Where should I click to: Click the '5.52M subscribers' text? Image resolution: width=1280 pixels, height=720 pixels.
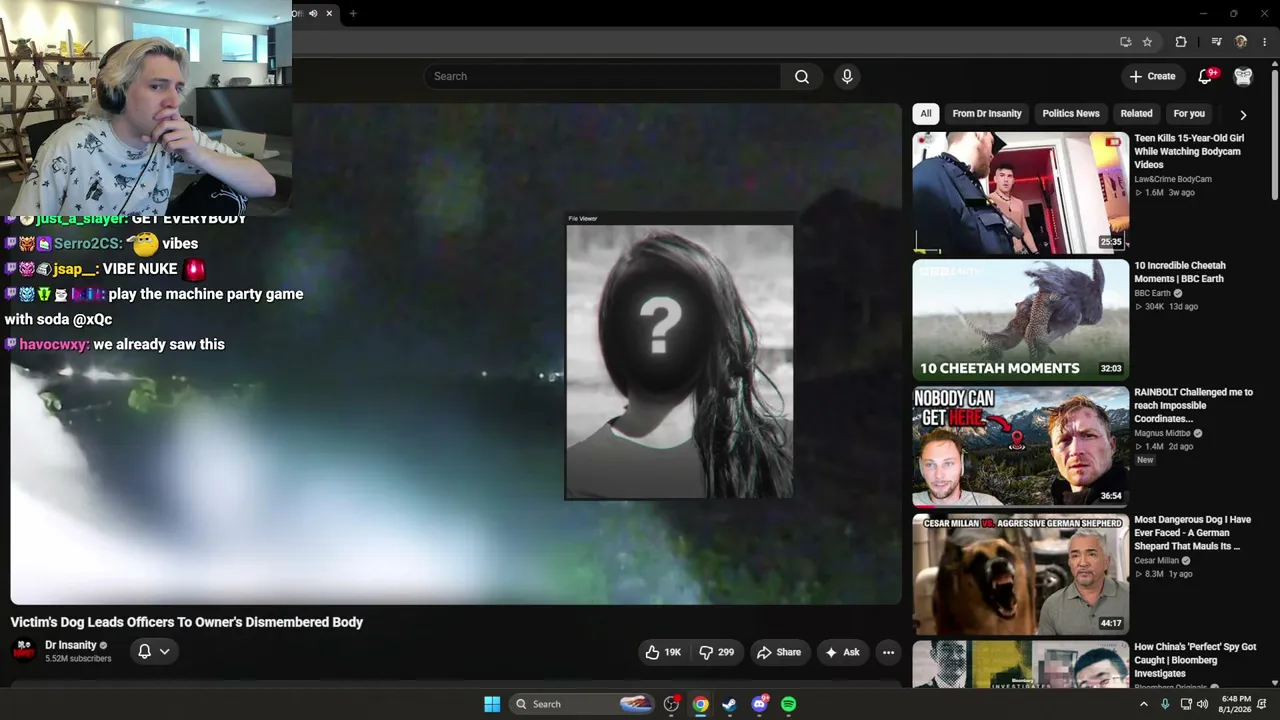click(78, 659)
